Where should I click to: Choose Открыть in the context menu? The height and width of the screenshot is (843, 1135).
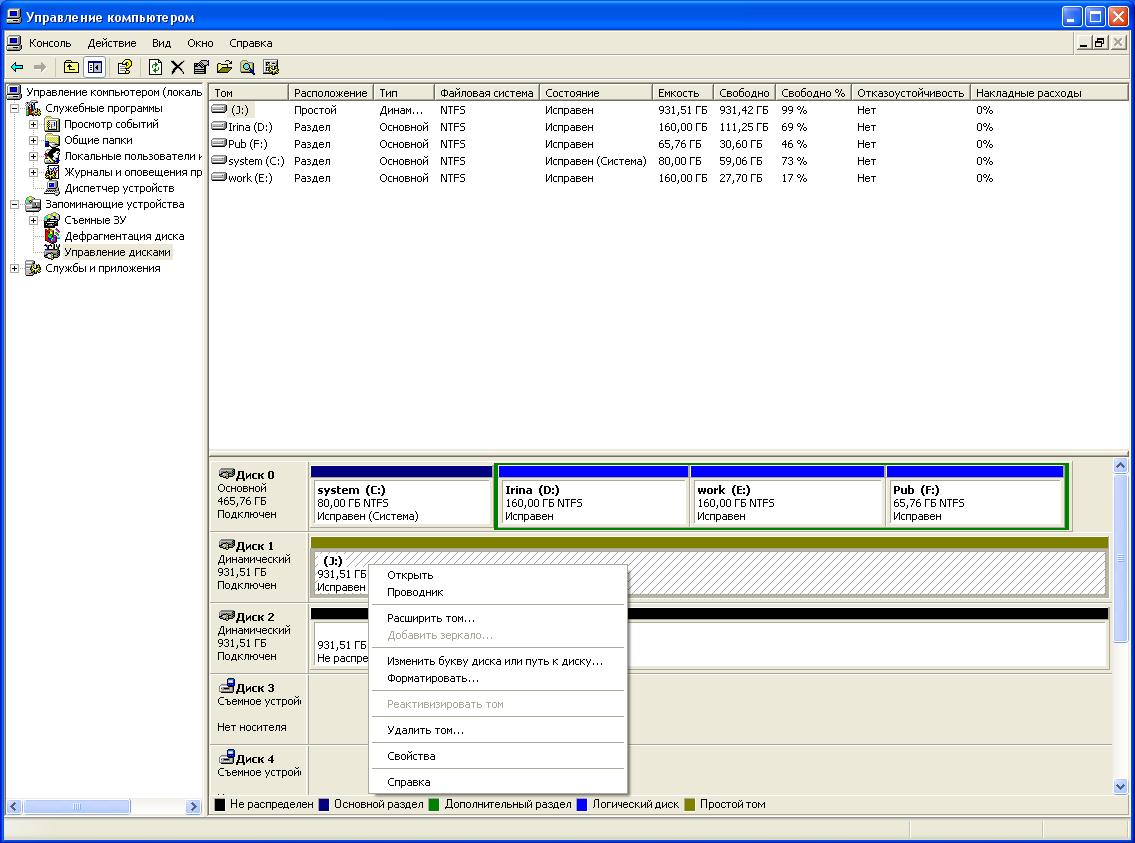point(497,575)
